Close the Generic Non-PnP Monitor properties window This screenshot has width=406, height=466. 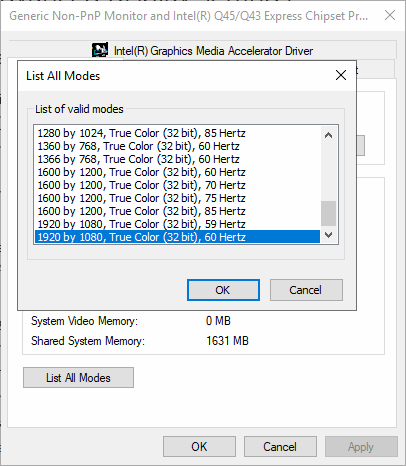click(390, 15)
